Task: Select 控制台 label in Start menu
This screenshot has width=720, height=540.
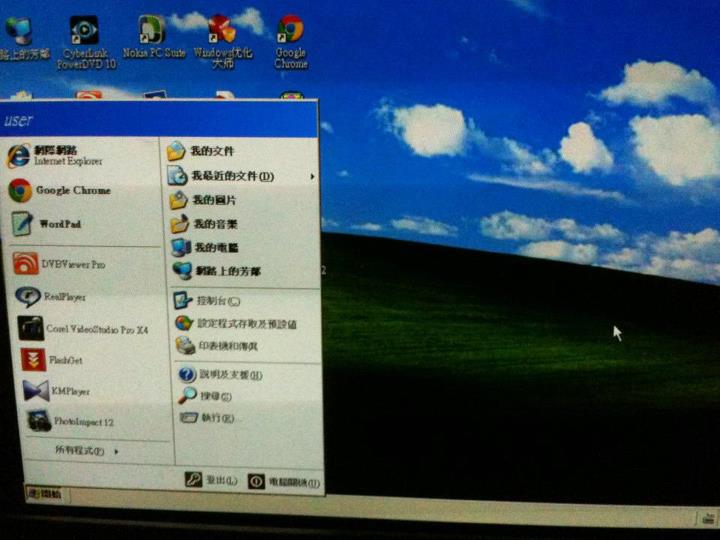Action: tap(218, 301)
